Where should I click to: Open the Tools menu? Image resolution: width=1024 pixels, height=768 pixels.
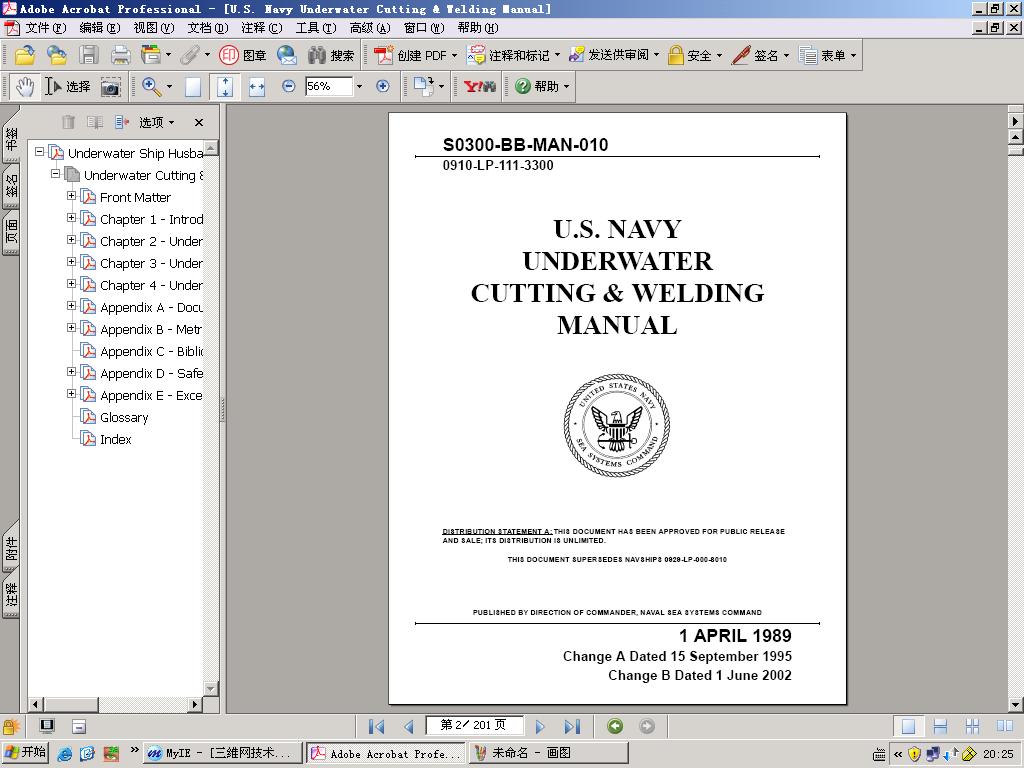[316, 28]
